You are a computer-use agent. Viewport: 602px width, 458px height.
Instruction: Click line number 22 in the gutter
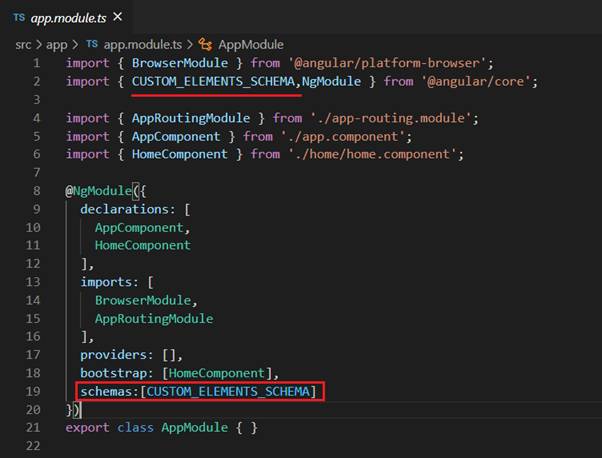coord(33,446)
